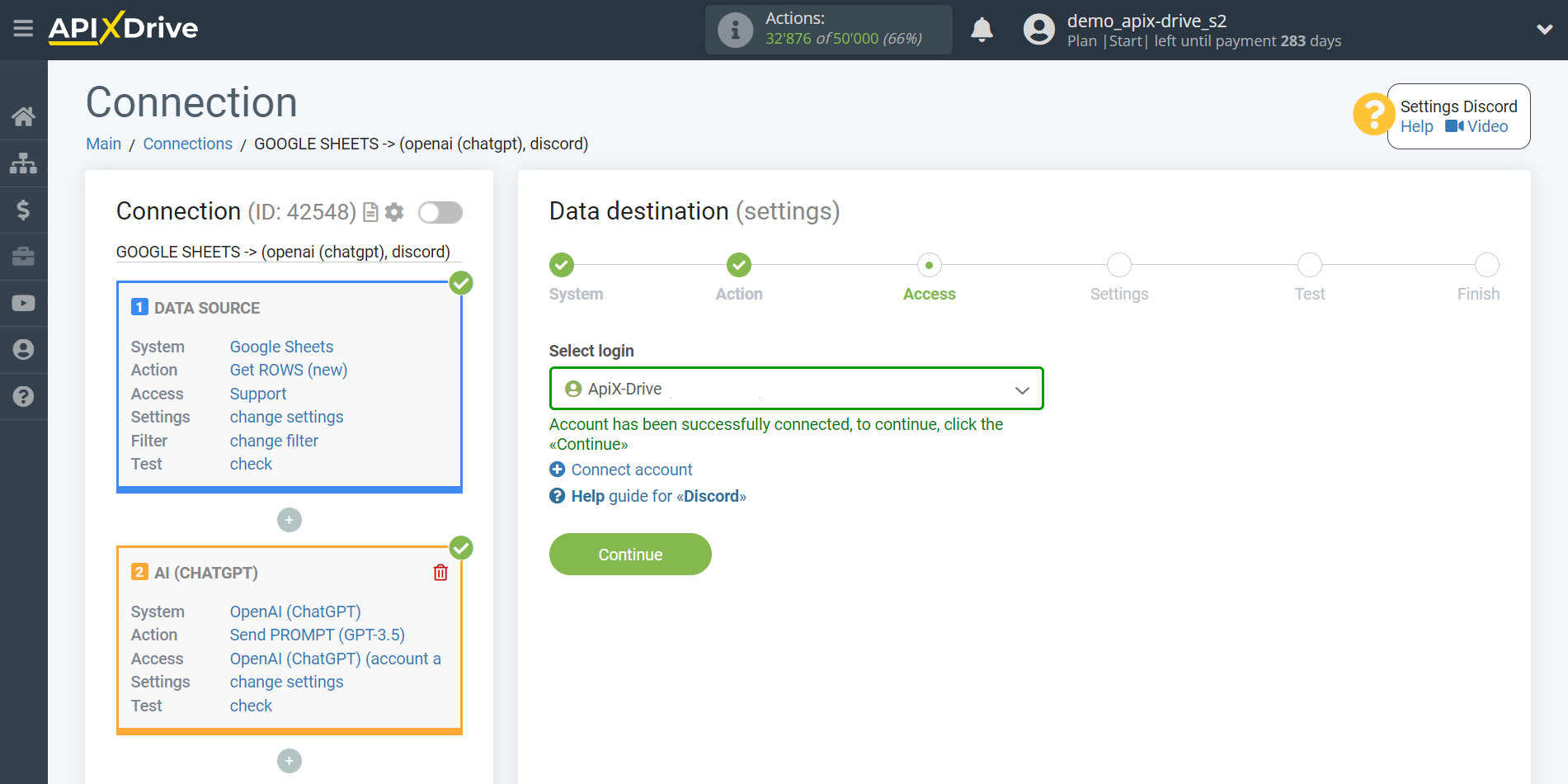The height and width of the screenshot is (784, 1568).
Task: Click the Data Source block header
Action: coord(207,308)
